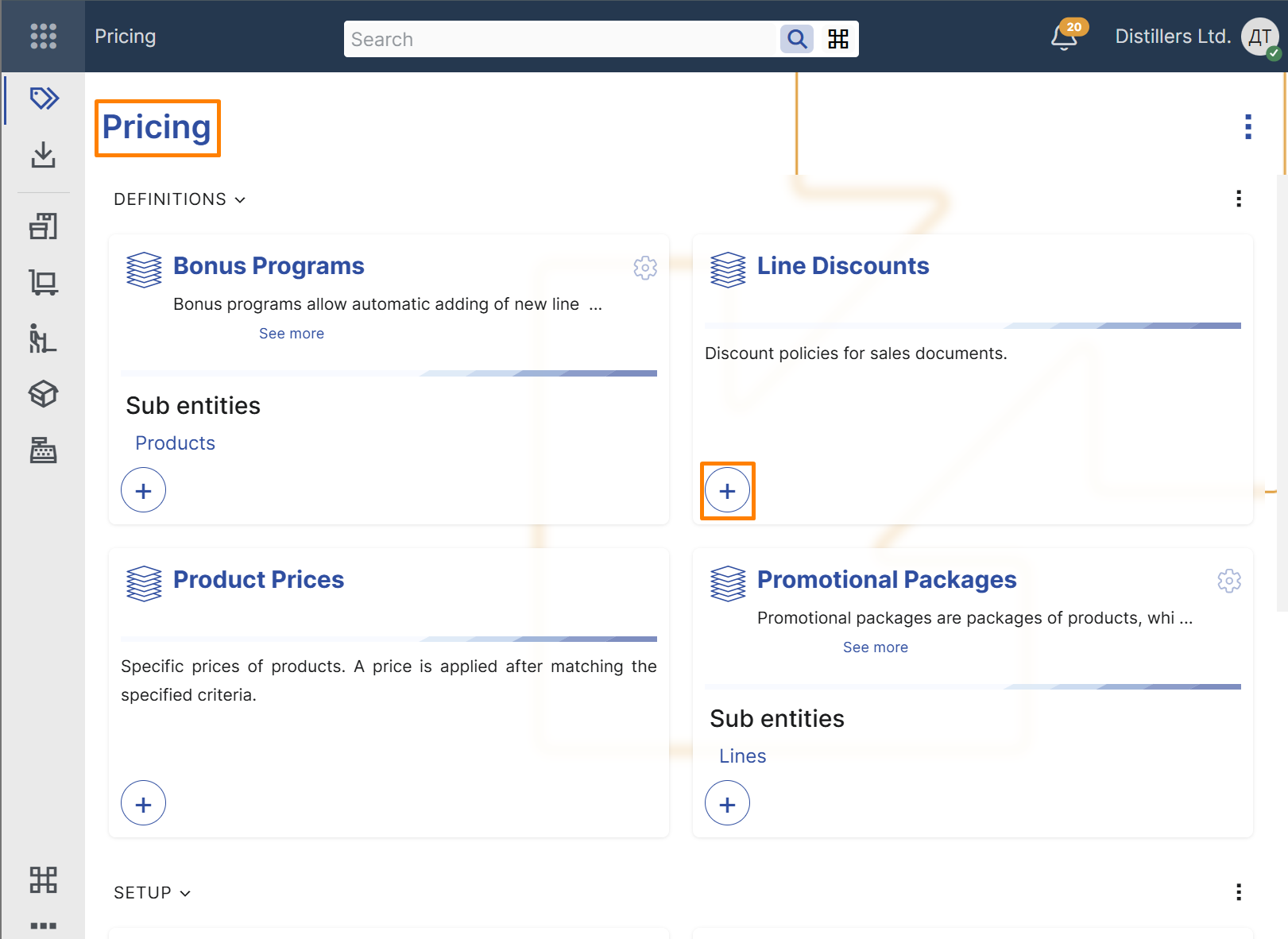
Task: Open the Line Discounts title link
Action: pos(843,266)
